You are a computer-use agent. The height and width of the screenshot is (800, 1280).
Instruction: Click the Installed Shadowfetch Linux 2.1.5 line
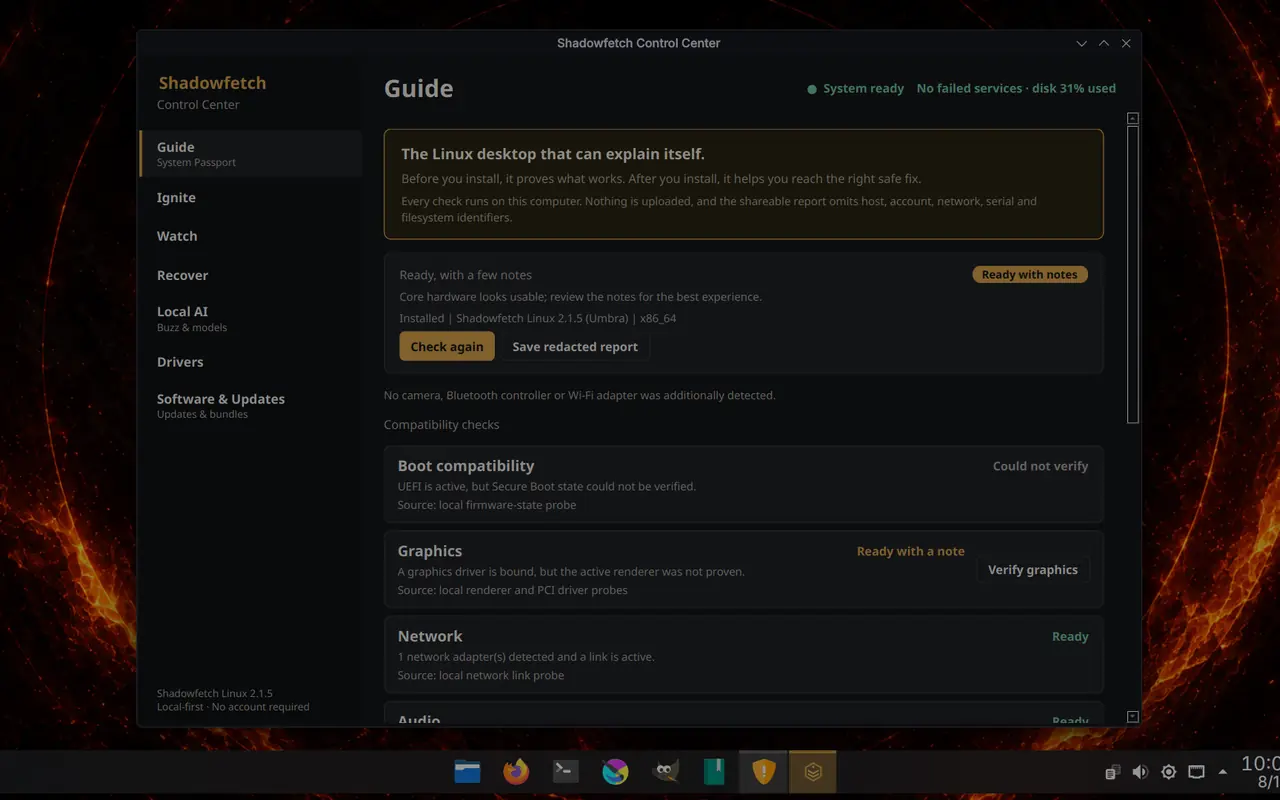tap(538, 318)
